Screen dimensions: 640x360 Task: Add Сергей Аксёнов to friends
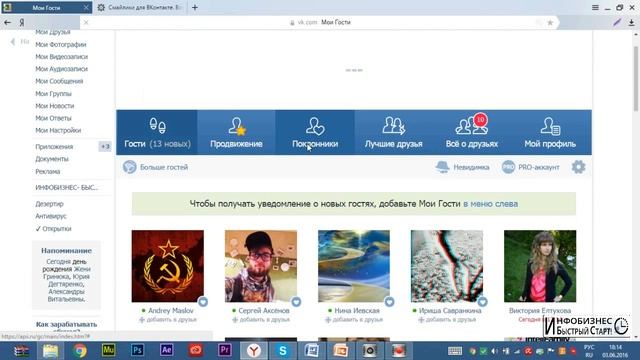point(261,320)
